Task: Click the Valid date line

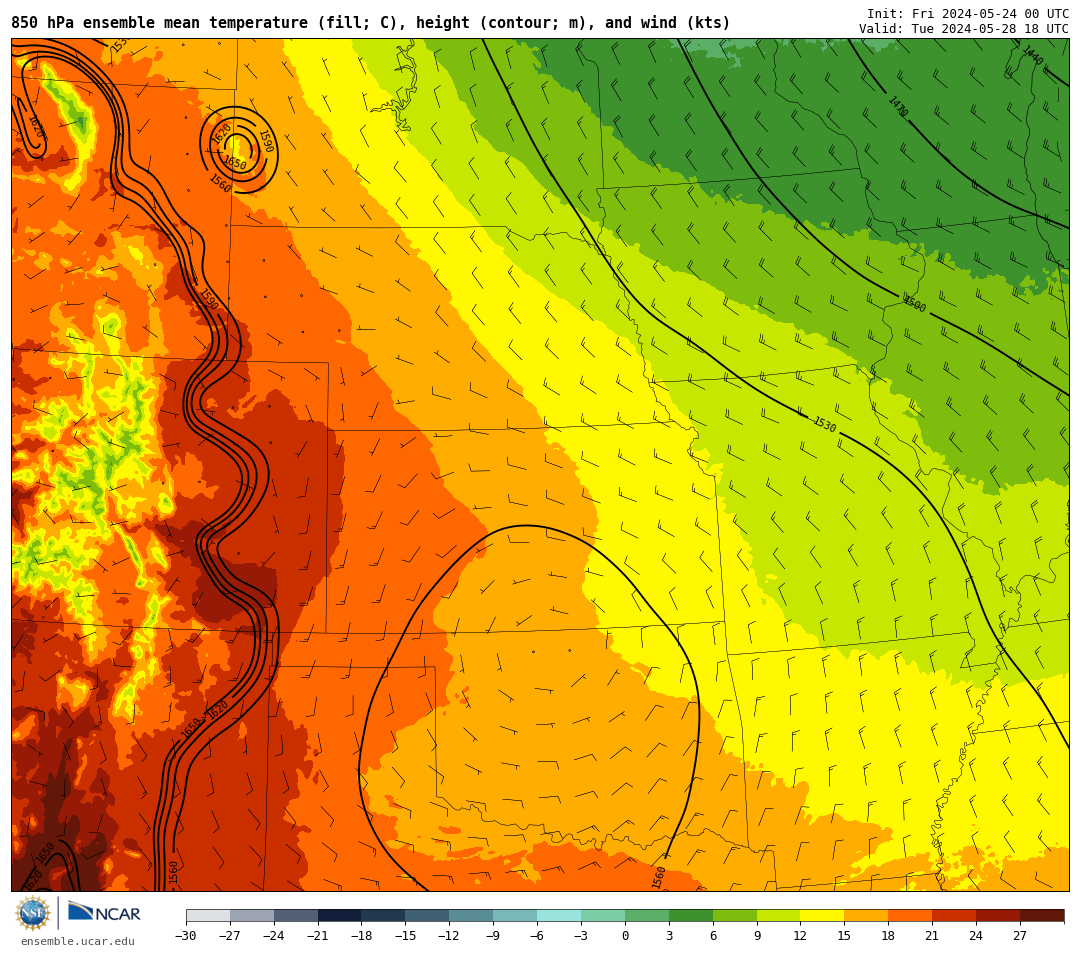Action: point(964,28)
